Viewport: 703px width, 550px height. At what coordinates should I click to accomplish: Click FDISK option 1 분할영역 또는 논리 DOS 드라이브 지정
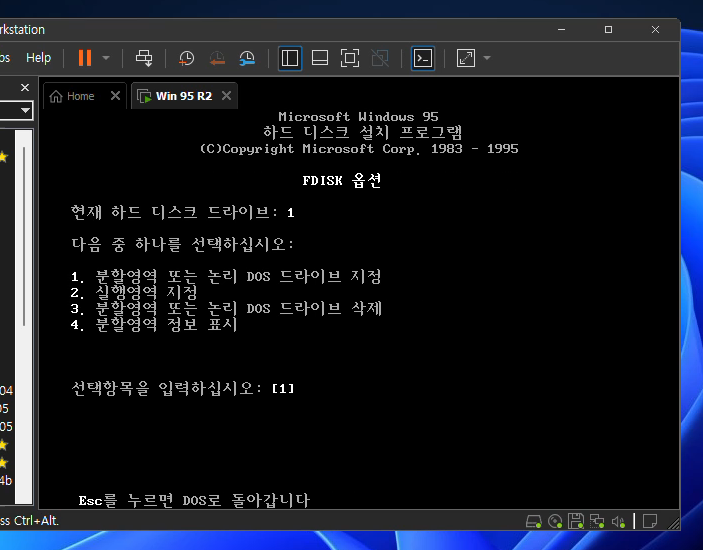[226, 276]
